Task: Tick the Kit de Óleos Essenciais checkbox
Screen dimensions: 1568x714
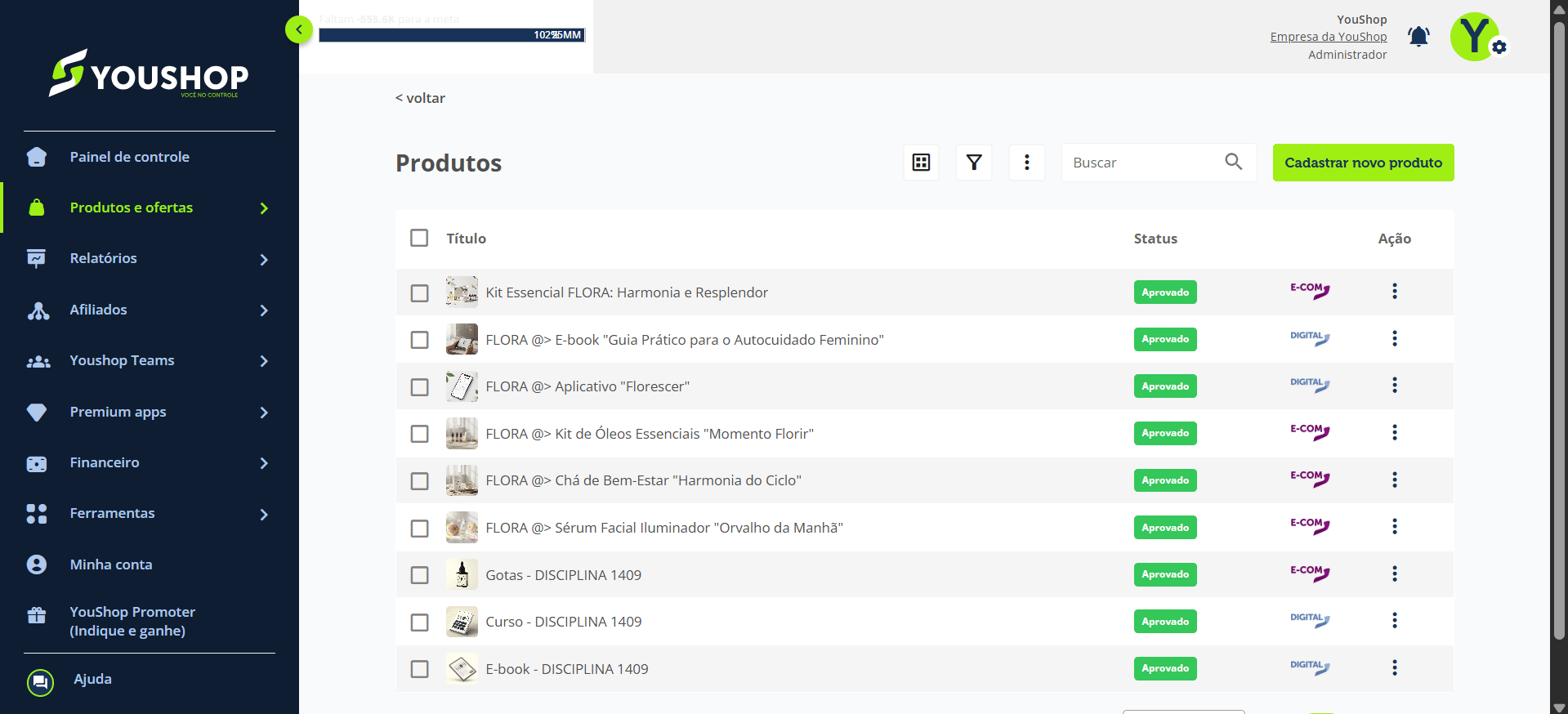Action: click(419, 434)
